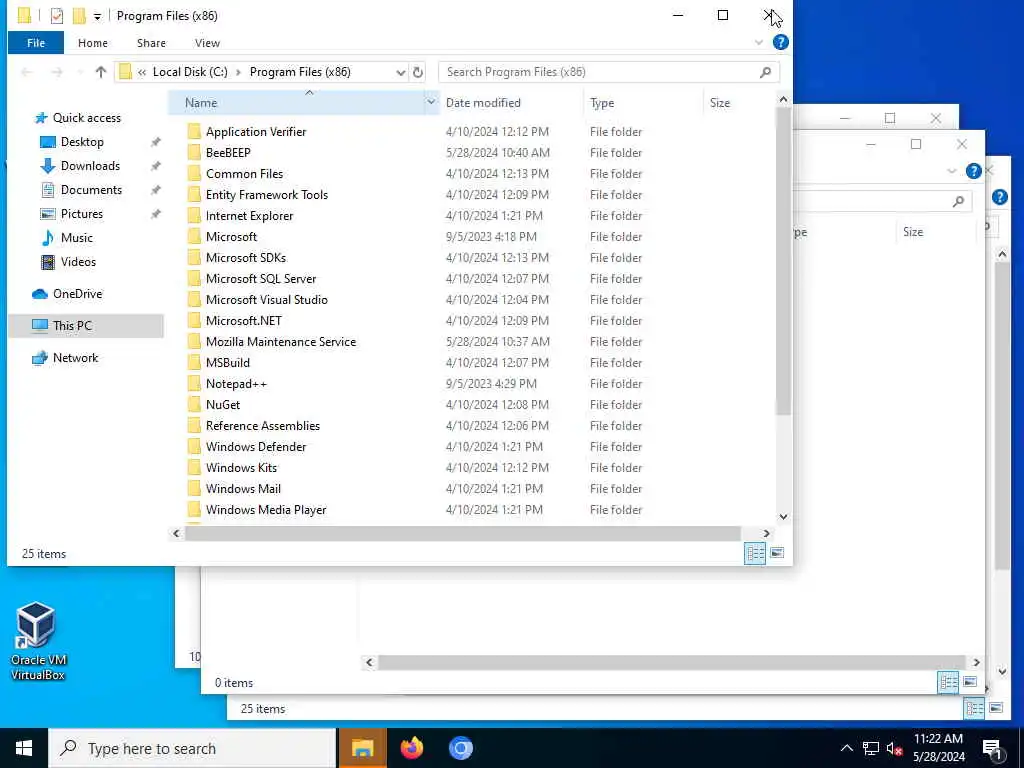Click horizontal scrollbar right arrow in front window
The width and height of the screenshot is (1024, 768).
coord(767,534)
